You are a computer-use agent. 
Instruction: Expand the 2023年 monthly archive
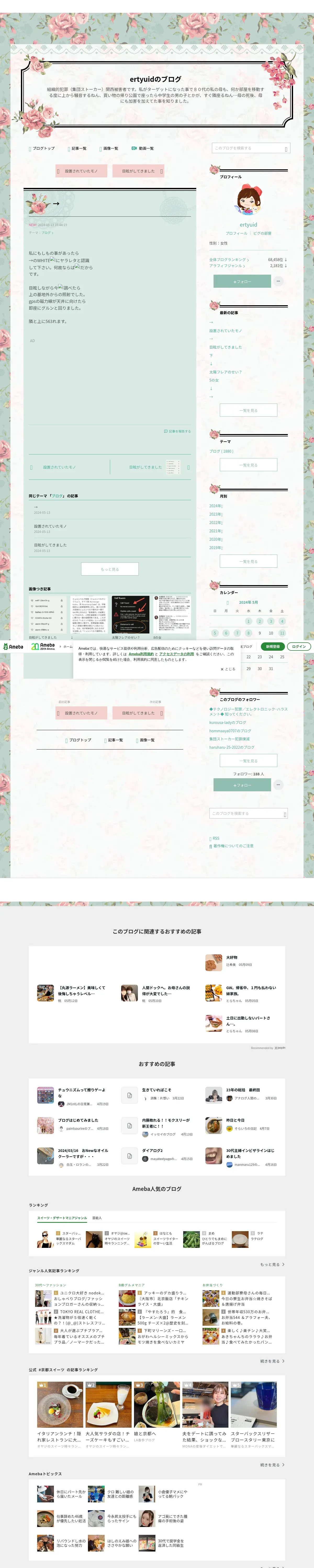click(x=216, y=514)
